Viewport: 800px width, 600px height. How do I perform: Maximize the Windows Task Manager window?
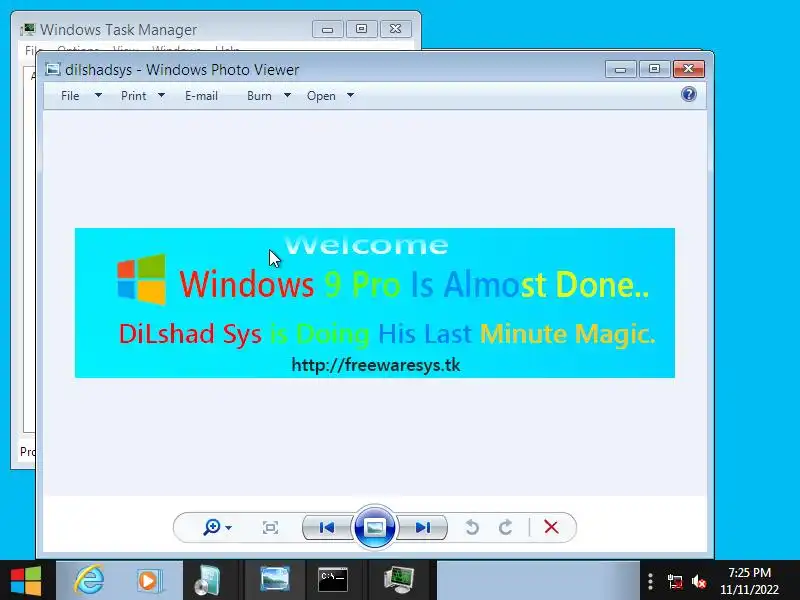point(361,29)
